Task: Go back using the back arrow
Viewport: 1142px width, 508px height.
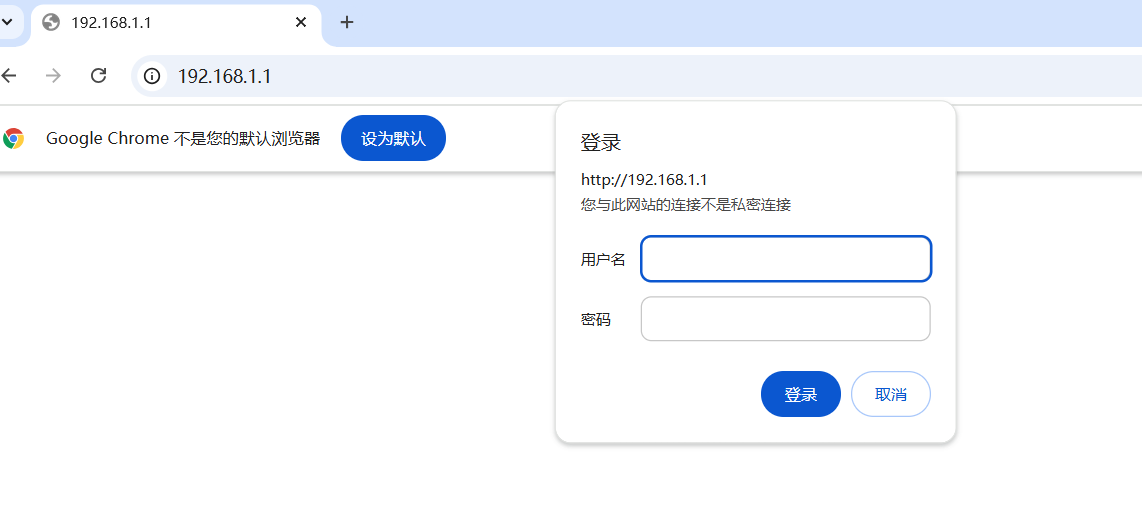Action: click(8, 75)
